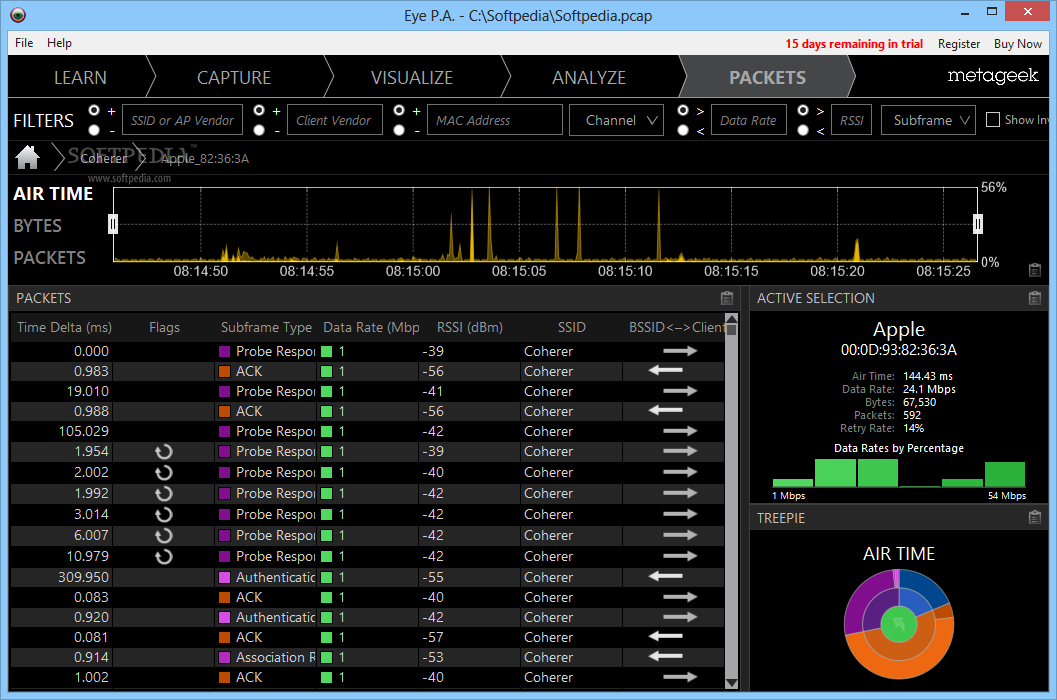Click packet list scrollbar up arrow
Image resolution: width=1057 pixels, height=700 pixels.
coord(731,319)
